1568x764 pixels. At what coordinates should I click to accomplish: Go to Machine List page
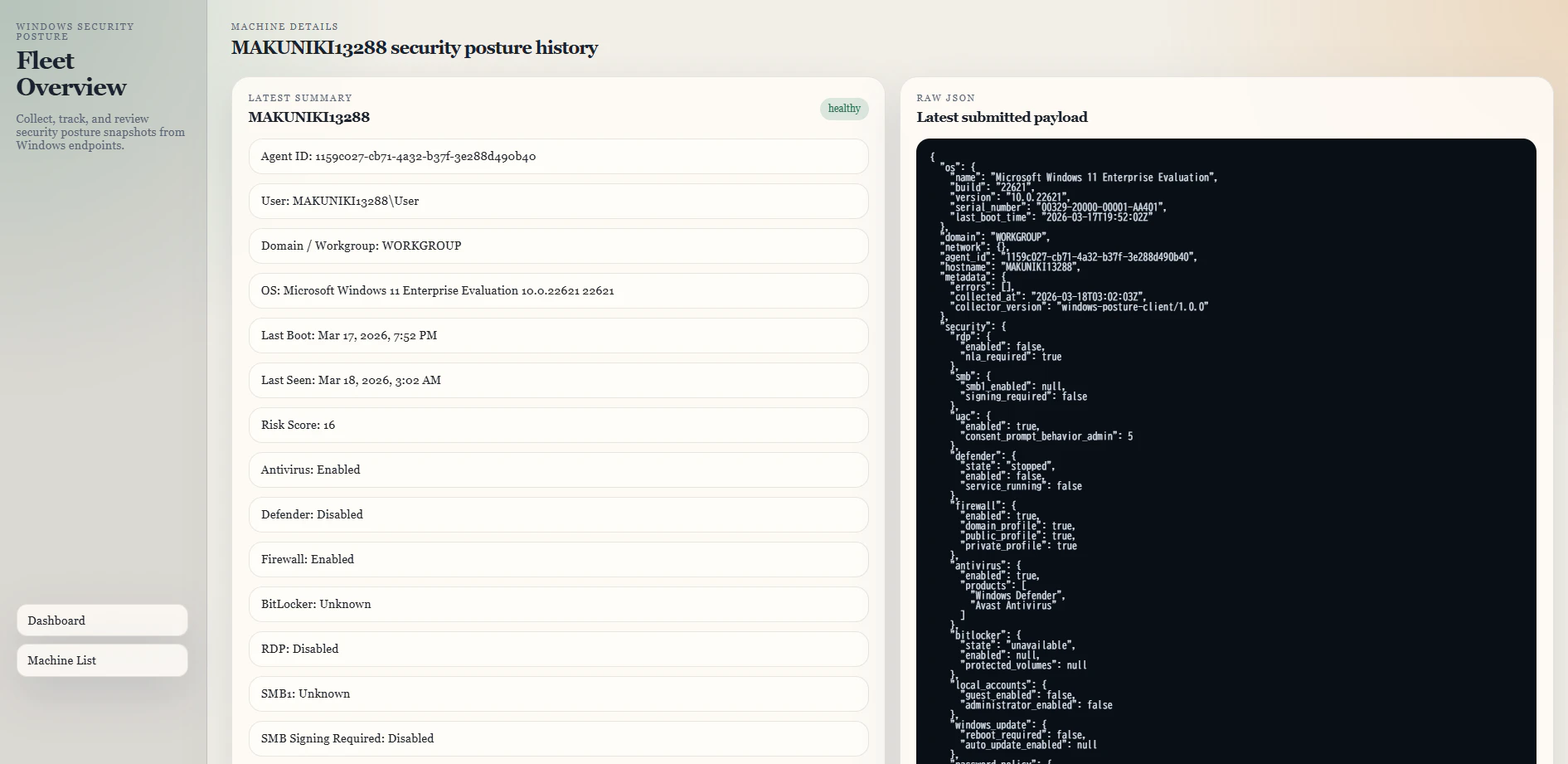tap(101, 660)
